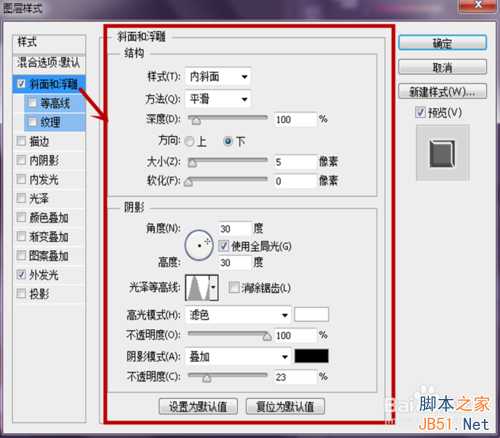The height and width of the screenshot is (438, 500).
Task: Click the 设置为默认值 button
Action: click(198, 406)
